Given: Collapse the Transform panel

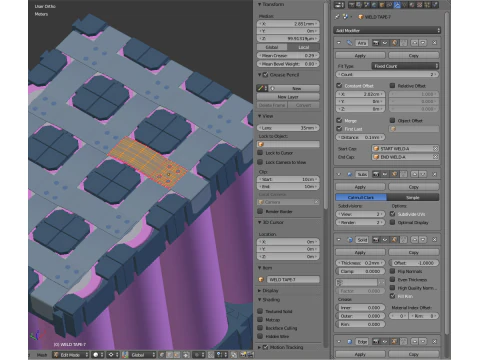Looking at the screenshot, I should pos(260,4).
